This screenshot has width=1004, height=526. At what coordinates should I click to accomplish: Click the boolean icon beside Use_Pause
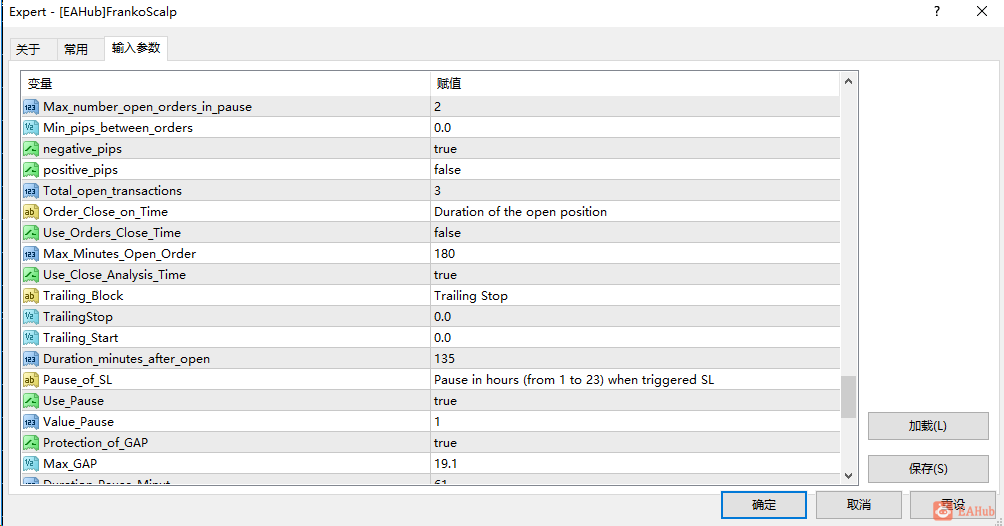tap(31, 400)
